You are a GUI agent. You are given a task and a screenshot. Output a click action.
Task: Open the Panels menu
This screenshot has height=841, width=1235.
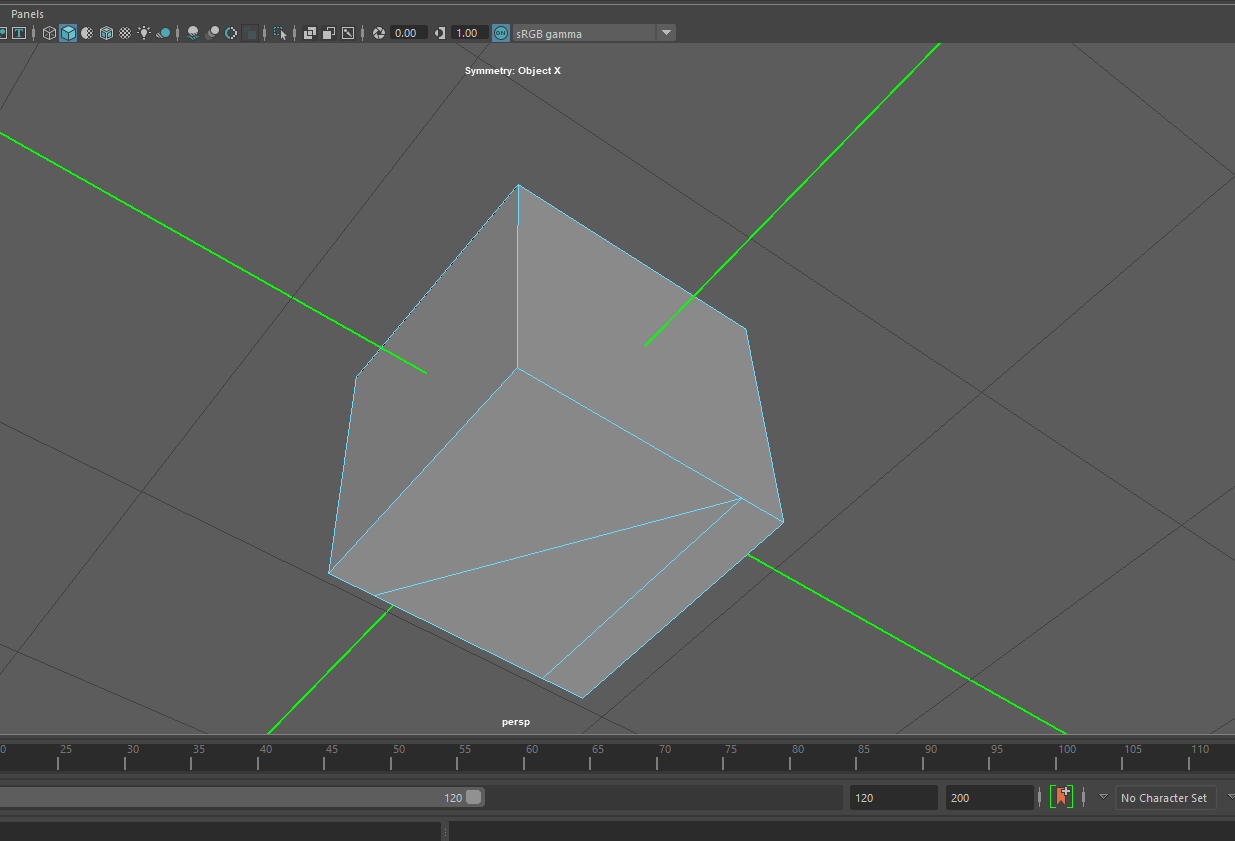point(27,14)
